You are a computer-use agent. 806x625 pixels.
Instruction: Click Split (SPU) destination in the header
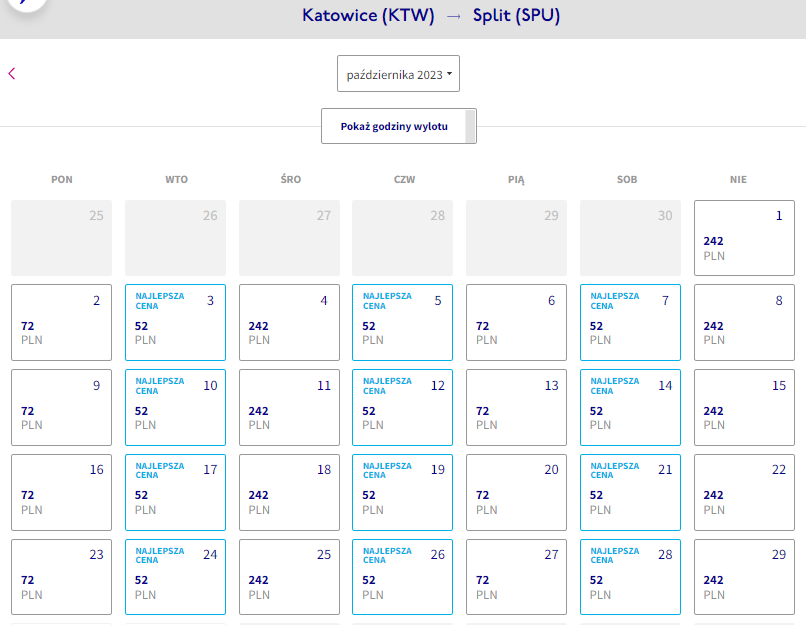pos(516,15)
